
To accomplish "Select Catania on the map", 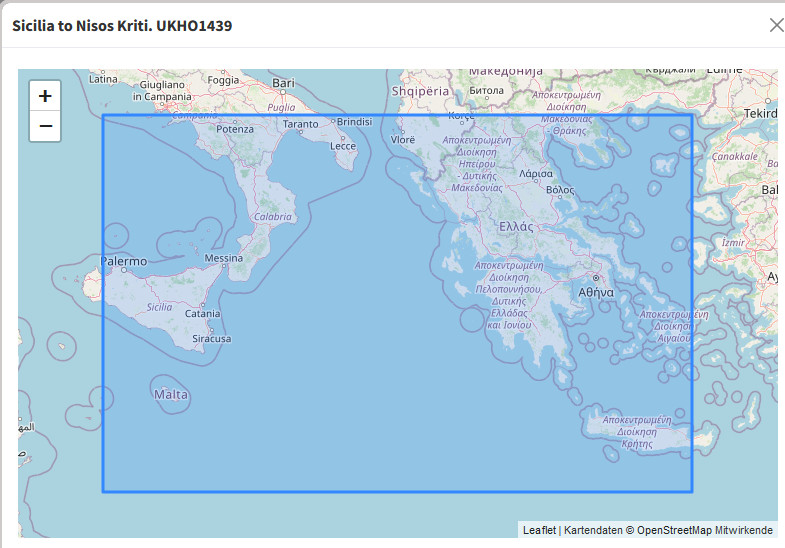I will (x=202, y=314).
